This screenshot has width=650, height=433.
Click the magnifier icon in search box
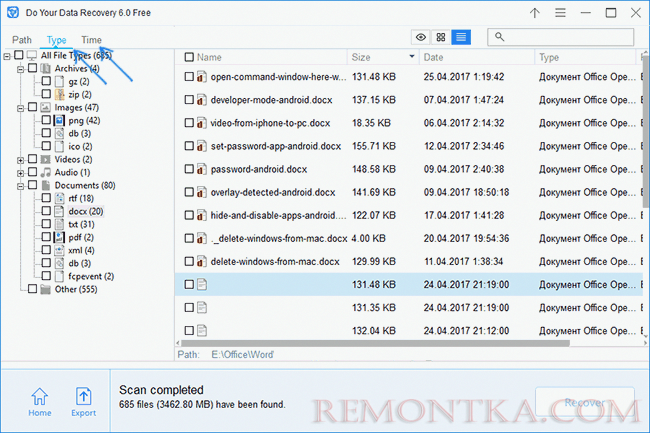pyautogui.click(x=499, y=37)
